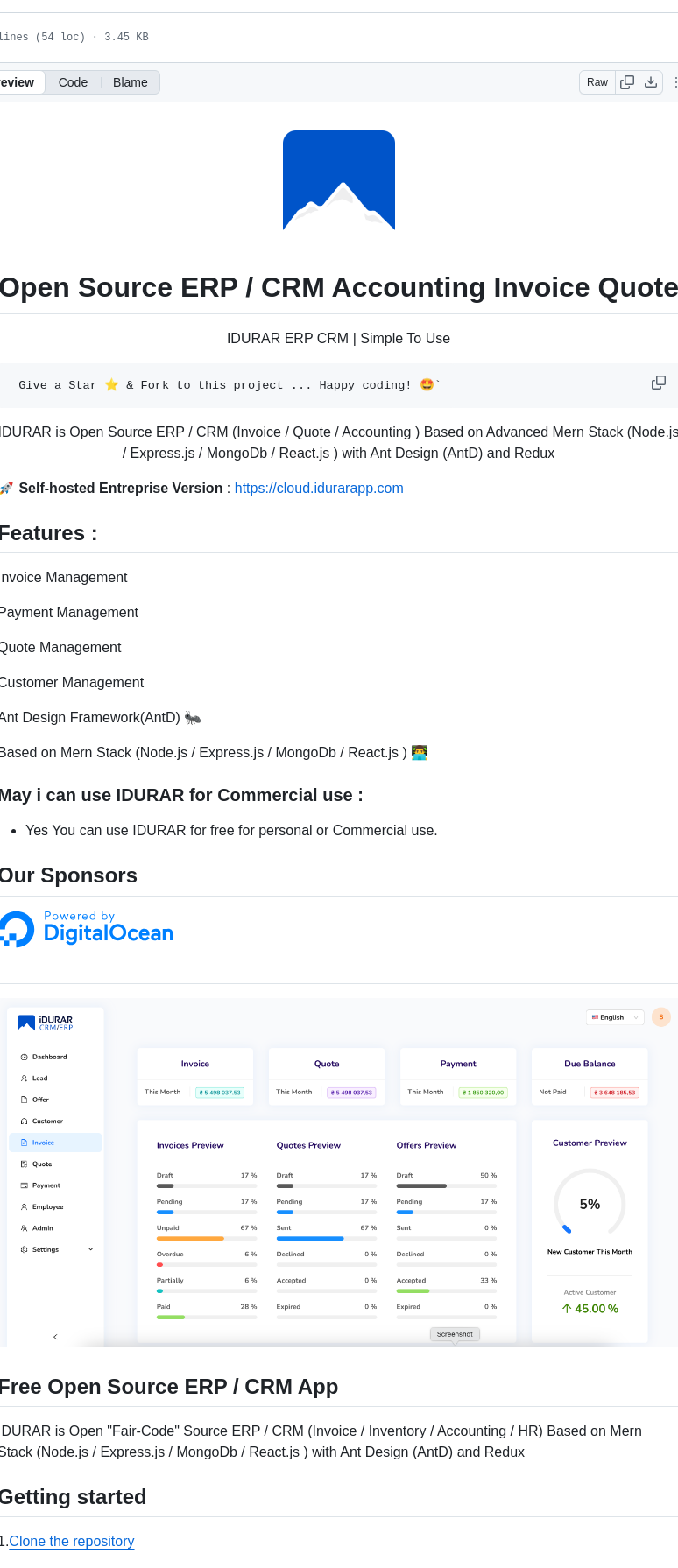Click the 'Customer Management' feature line
The width and height of the screenshot is (678, 1568).
click(x=72, y=682)
